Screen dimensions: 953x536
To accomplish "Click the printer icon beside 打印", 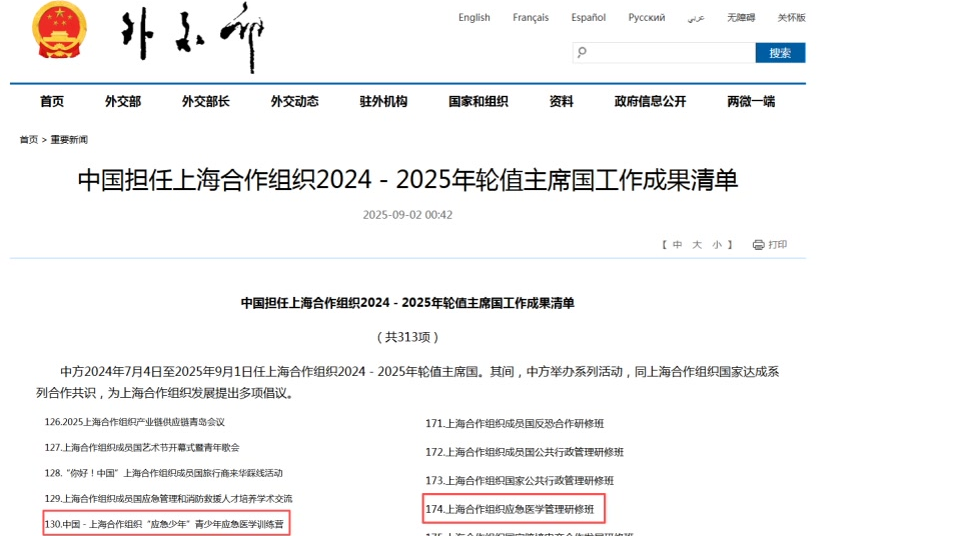I will click(x=758, y=245).
